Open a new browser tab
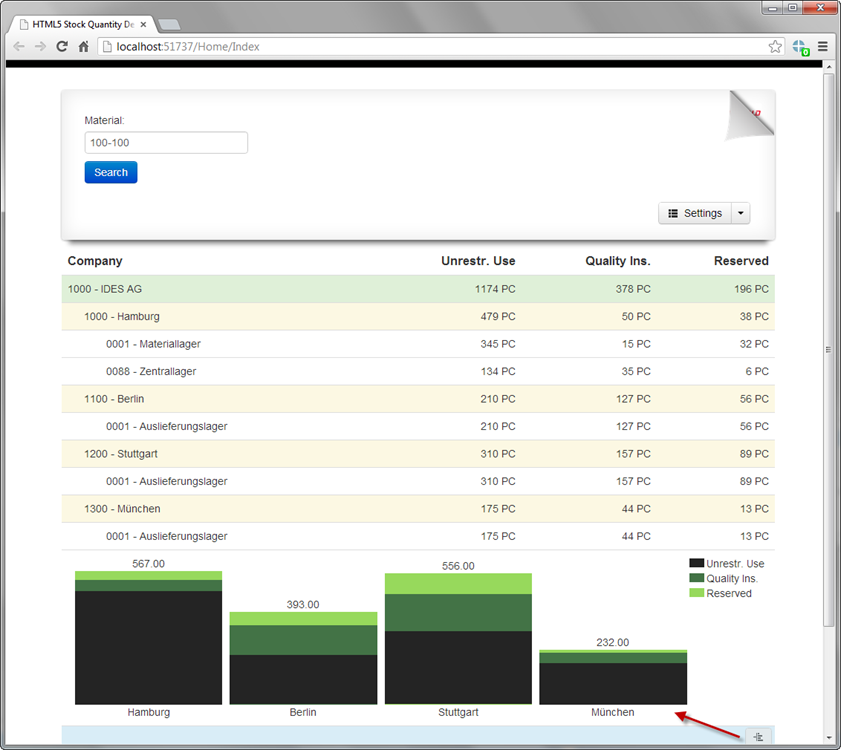The height and width of the screenshot is (750, 841). [x=169, y=24]
